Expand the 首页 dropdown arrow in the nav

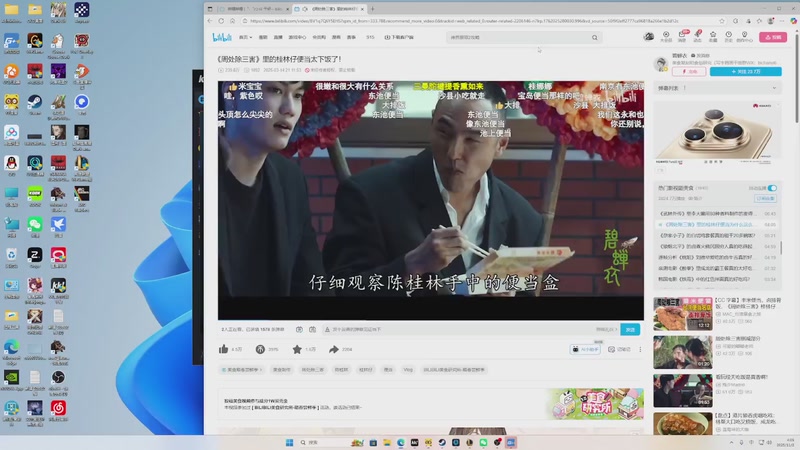(251, 37)
